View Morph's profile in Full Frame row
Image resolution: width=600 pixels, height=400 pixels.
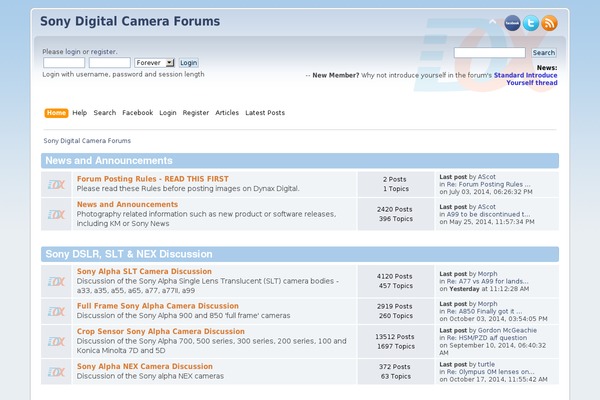[x=488, y=304]
